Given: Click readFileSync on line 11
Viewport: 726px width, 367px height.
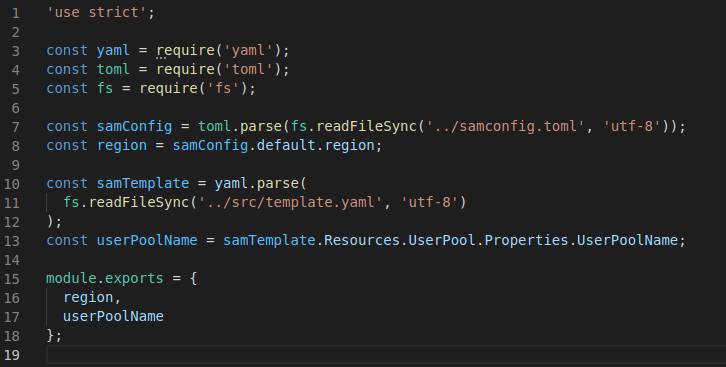Looking at the screenshot, I should [x=139, y=202].
